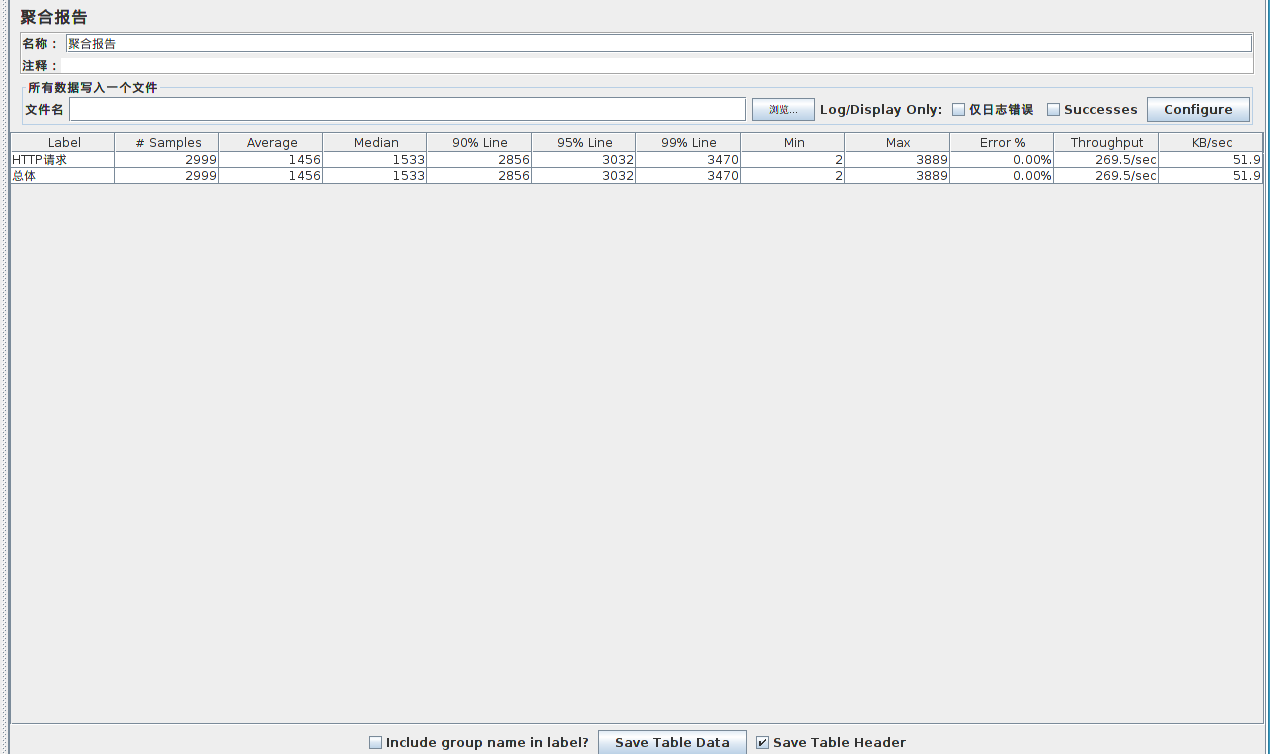Select the HTTP请求 label cell
Viewport: 1270px width, 754px height.
click(x=63, y=159)
